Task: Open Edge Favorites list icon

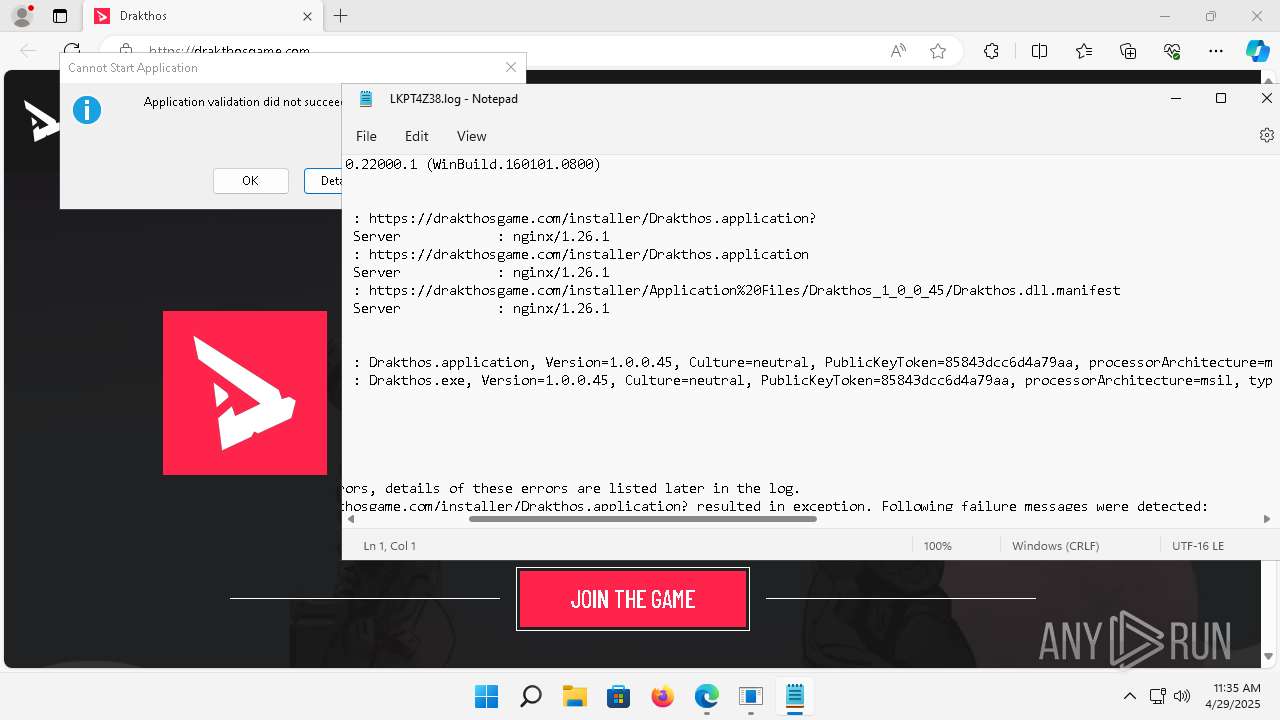Action: tap(1084, 51)
